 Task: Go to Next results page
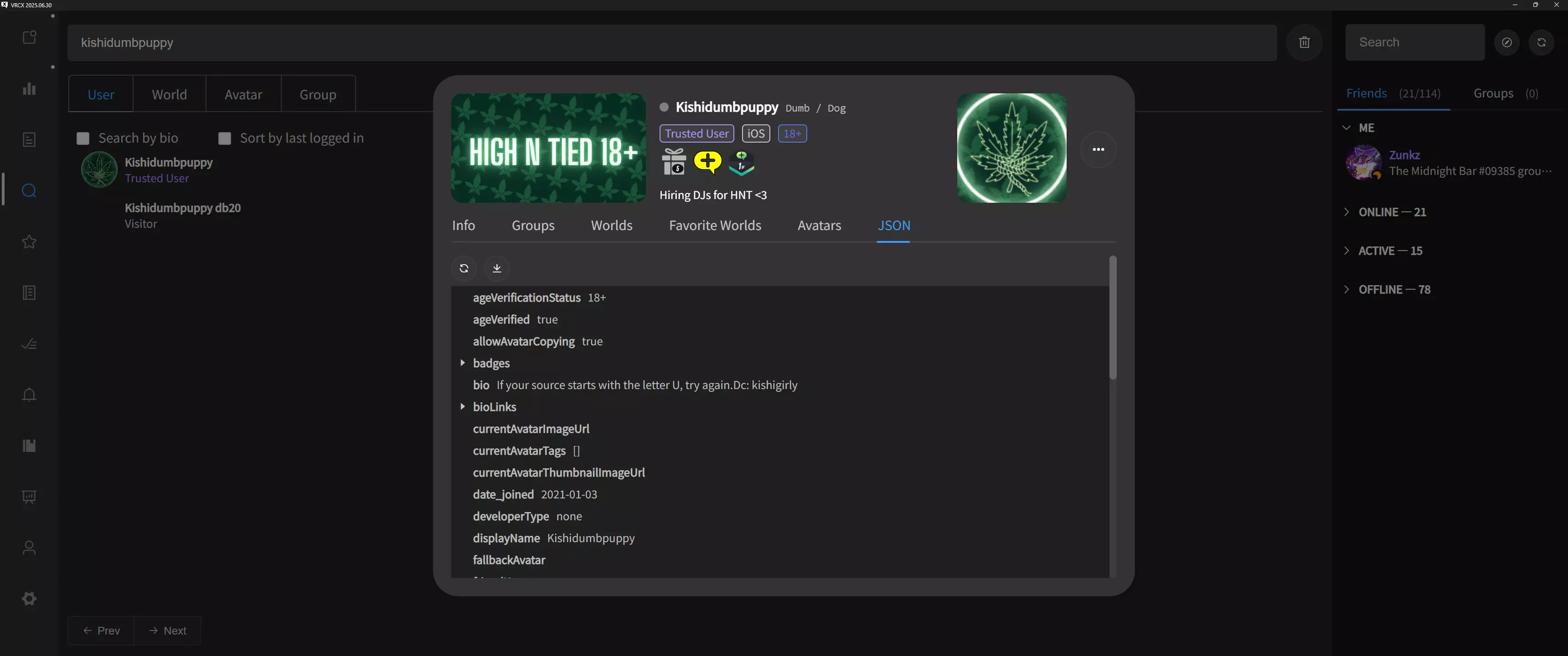click(x=167, y=631)
